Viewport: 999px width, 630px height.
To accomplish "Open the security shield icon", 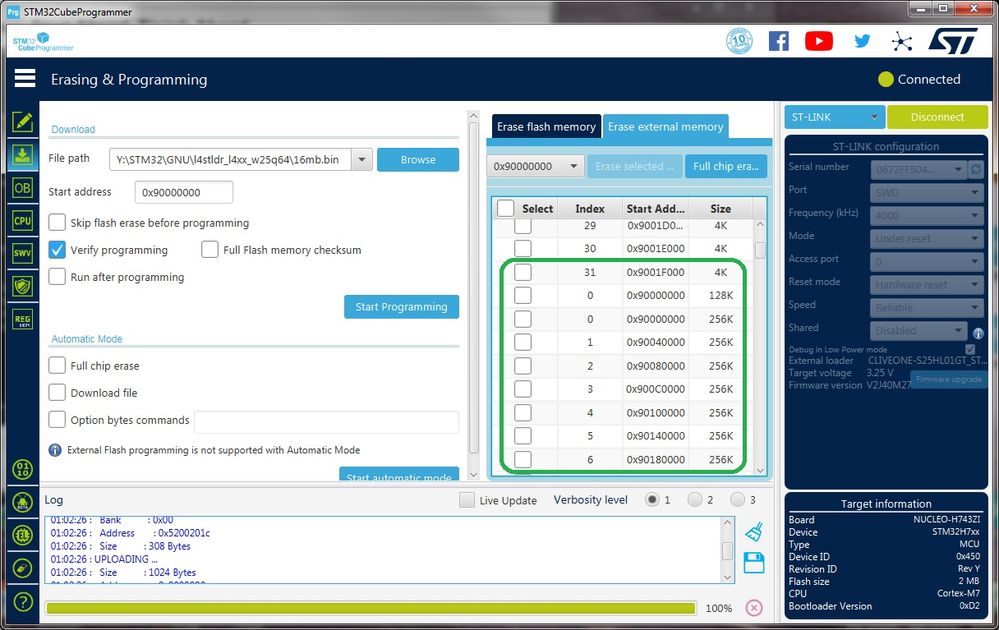I will point(22,286).
